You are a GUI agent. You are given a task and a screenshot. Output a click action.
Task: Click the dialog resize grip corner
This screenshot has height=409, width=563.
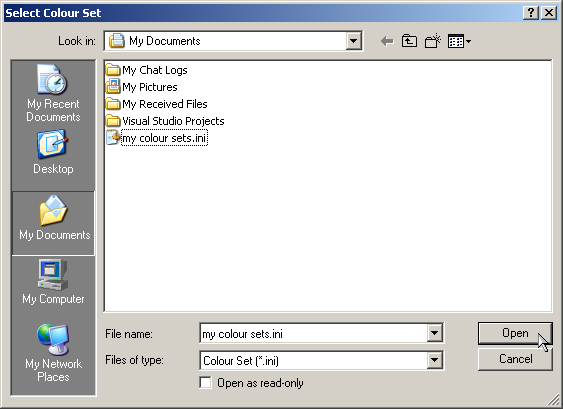click(554, 400)
